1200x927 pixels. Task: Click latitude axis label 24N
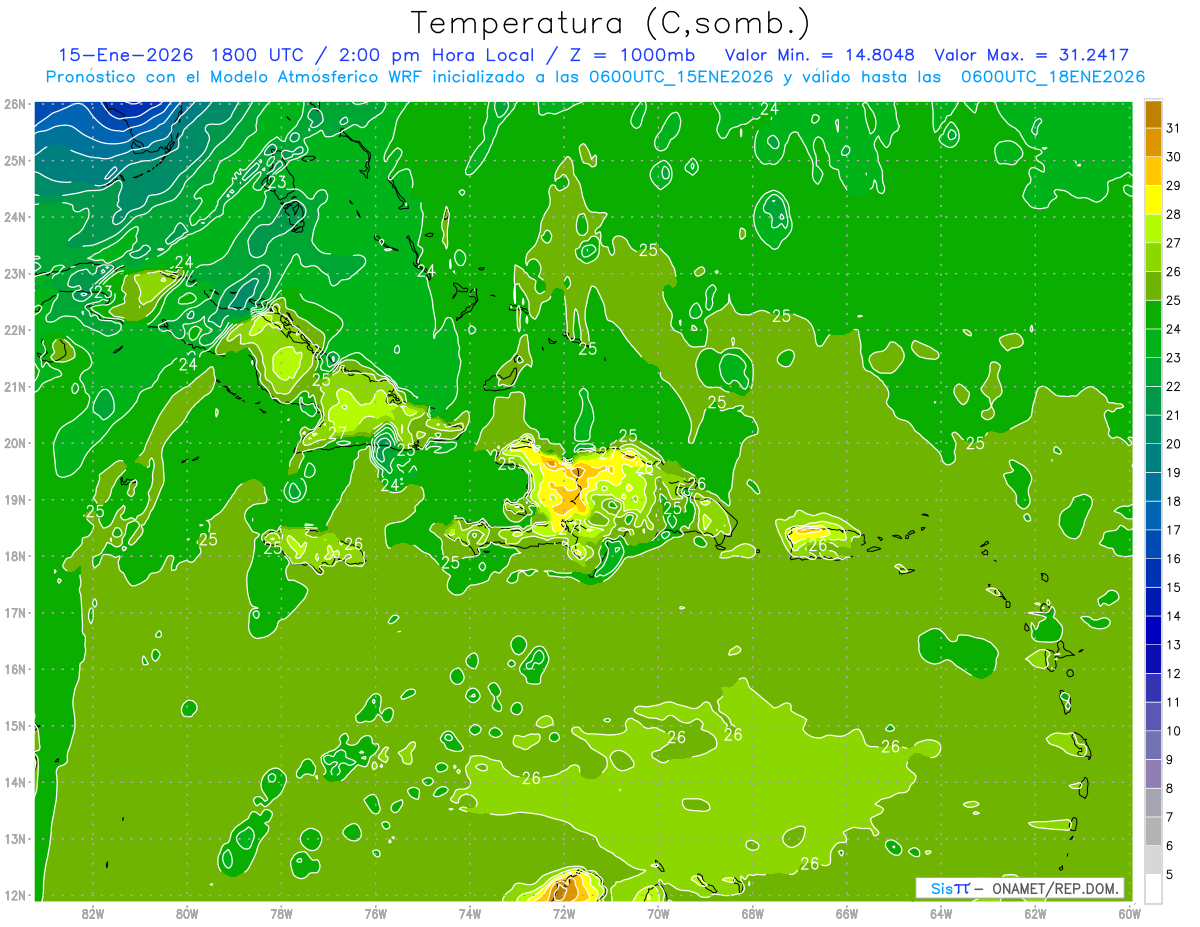[x=15, y=217]
